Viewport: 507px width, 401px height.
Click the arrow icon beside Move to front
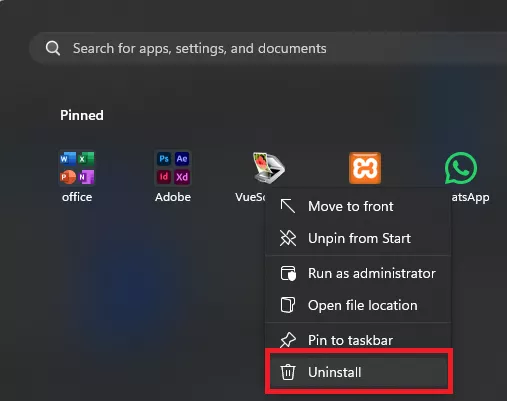coord(288,206)
